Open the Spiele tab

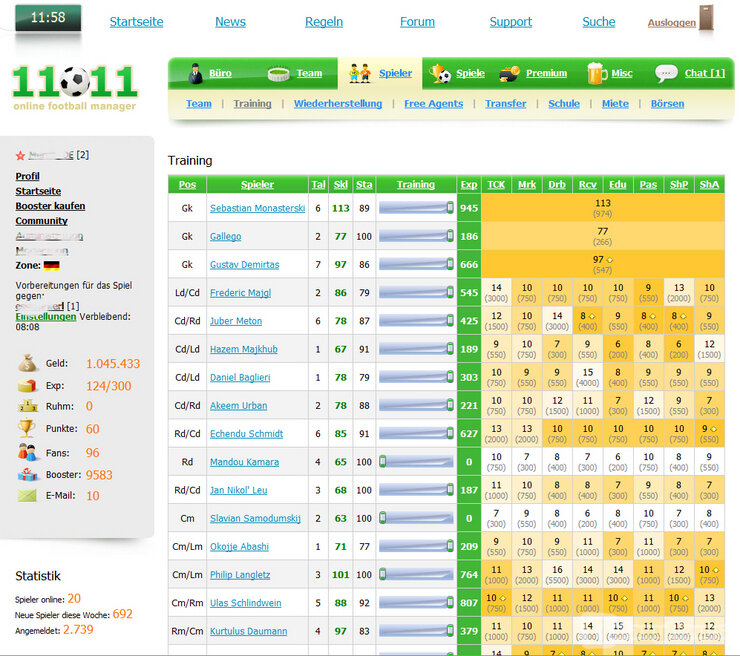coord(470,73)
